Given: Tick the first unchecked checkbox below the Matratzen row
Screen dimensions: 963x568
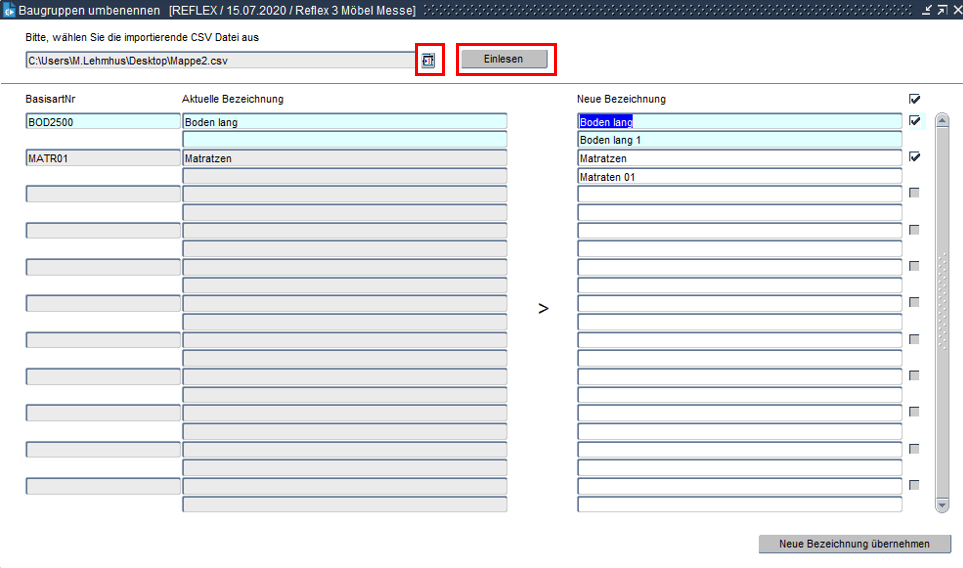Looking at the screenshot, I should [x=914, y=193].
